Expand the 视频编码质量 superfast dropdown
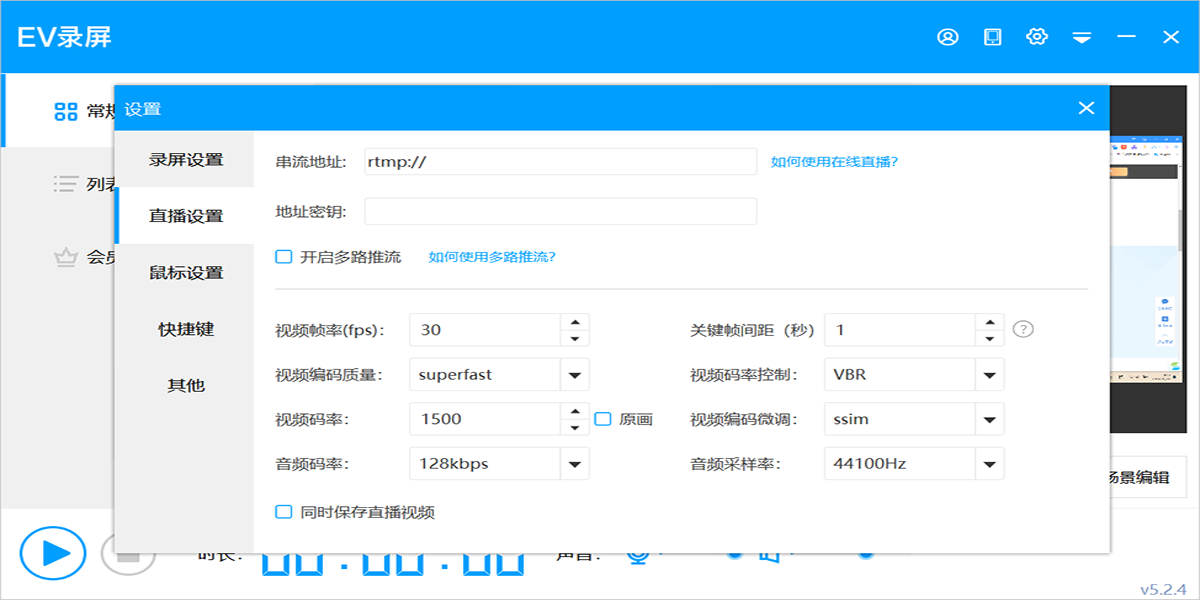1200x600 pixels. tap(574, 375)
